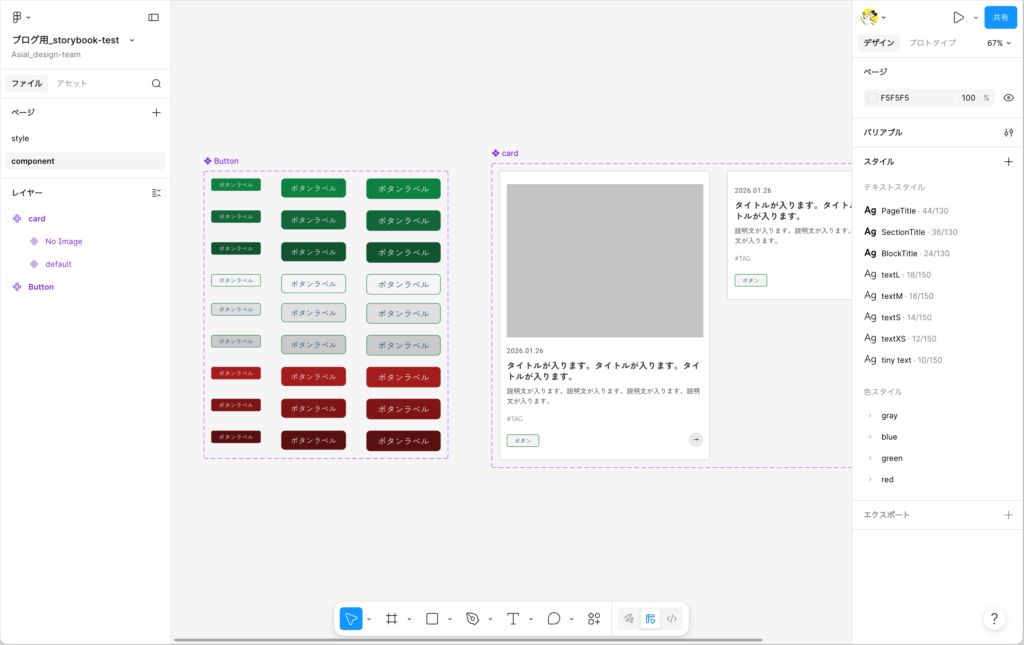Select the Move tool in toolbar
The image size is (1024, 645).
click(351, 619)
